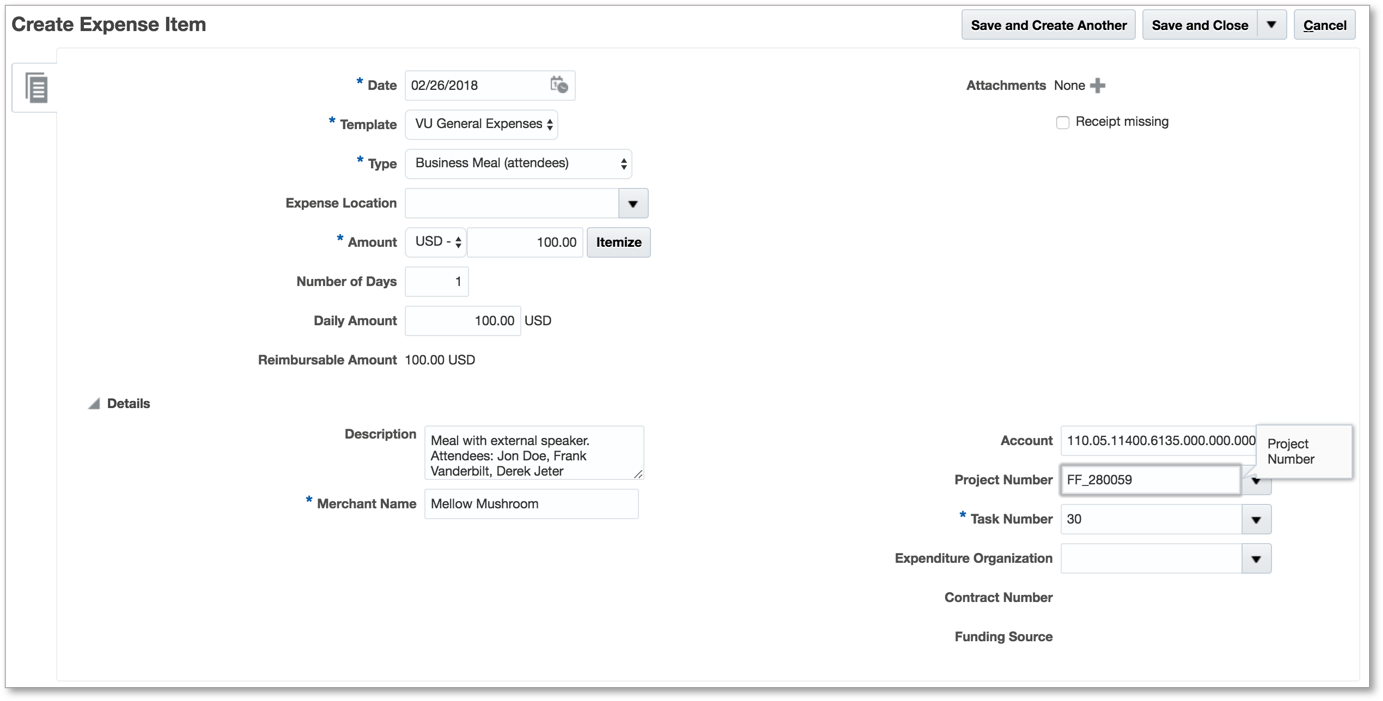Open the Type dropdown for Business Meal
1383x701 pixels.
click(518, 163)
